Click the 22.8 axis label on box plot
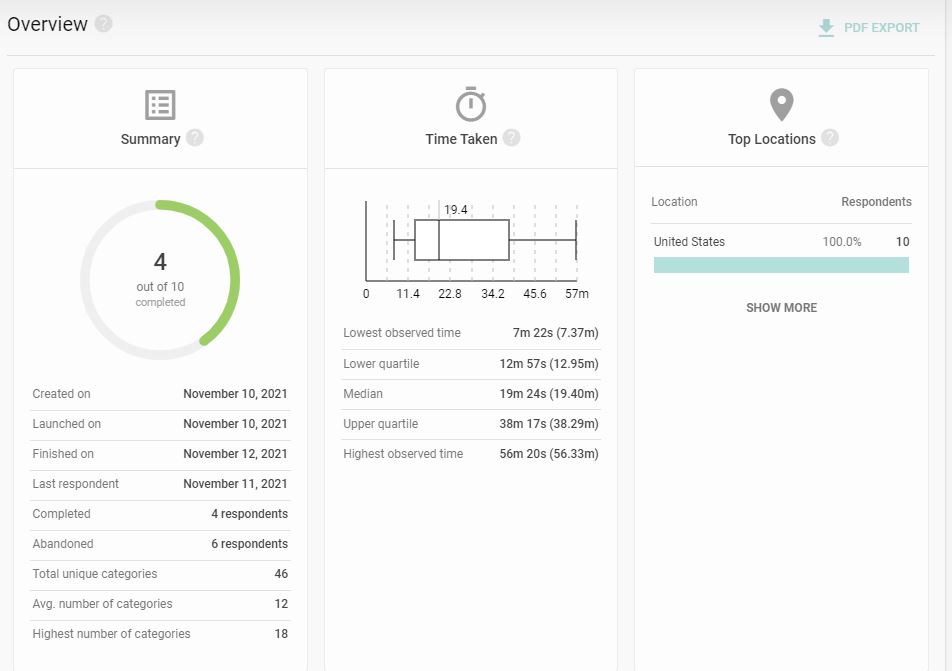The height and width of the screenshot is (671, 952). [450, 294]
